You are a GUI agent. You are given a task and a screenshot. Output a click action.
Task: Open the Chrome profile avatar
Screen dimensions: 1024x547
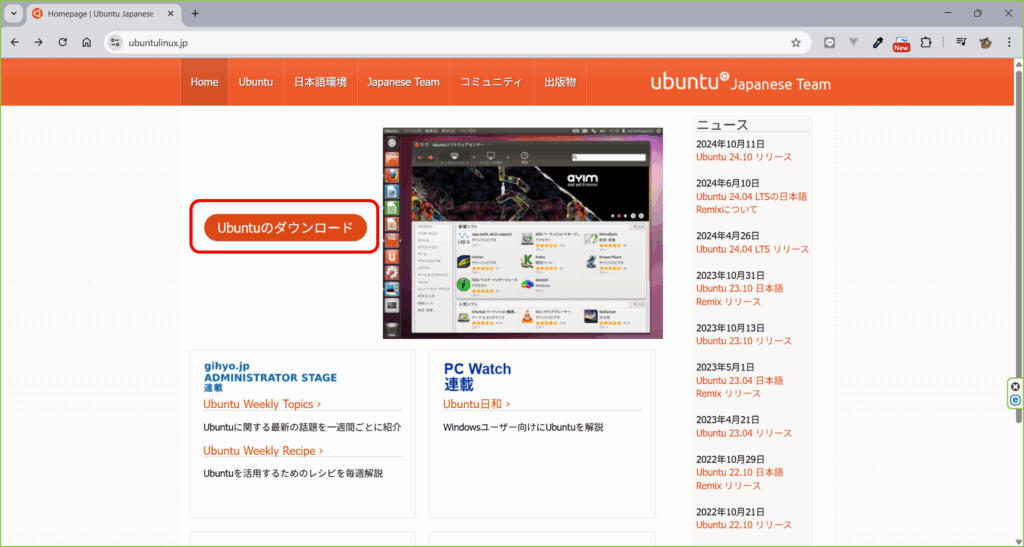tap(985, 42)
